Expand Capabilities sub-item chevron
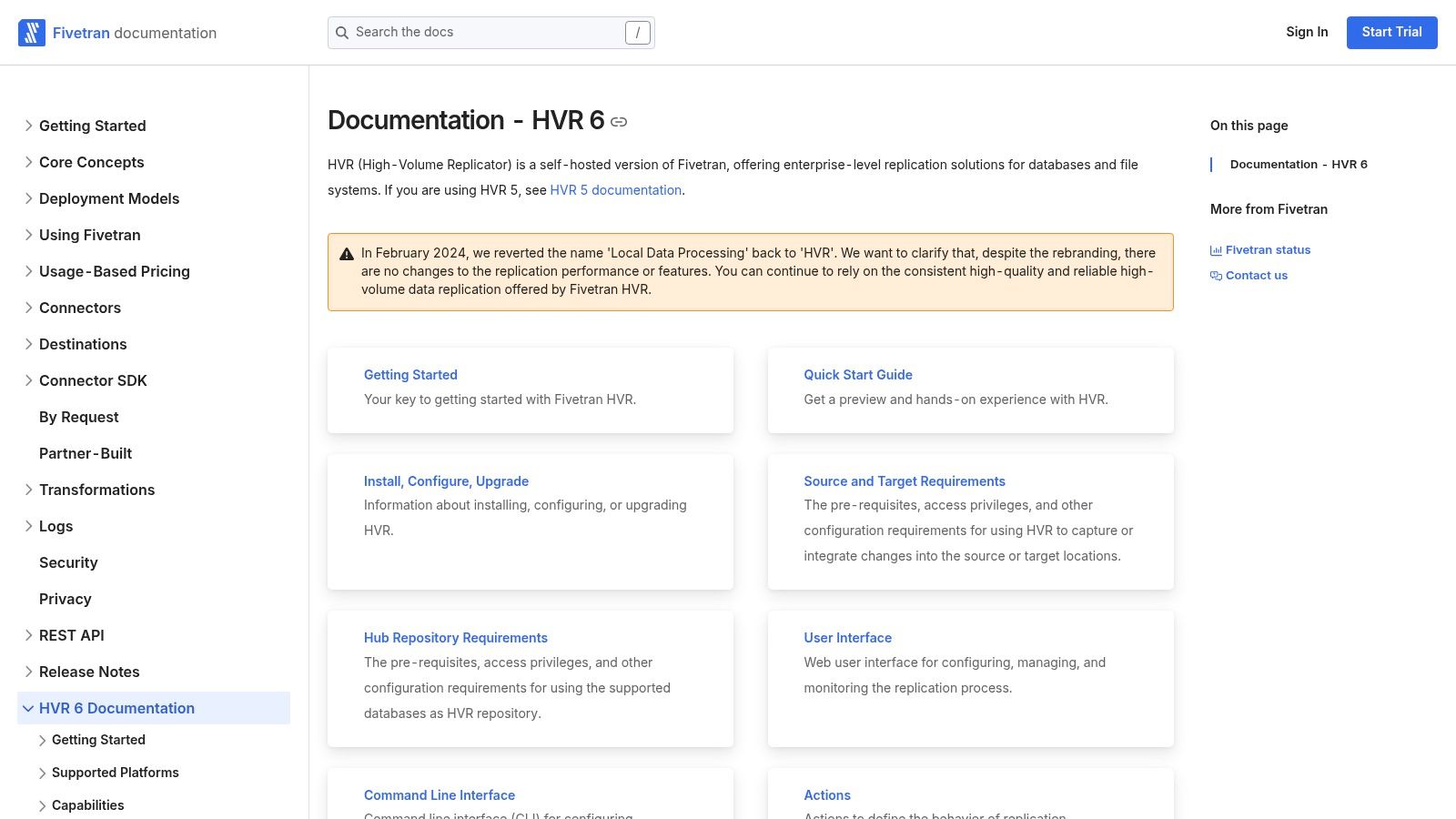This screenshot has height=819, width=1456. tap(42, 806)
